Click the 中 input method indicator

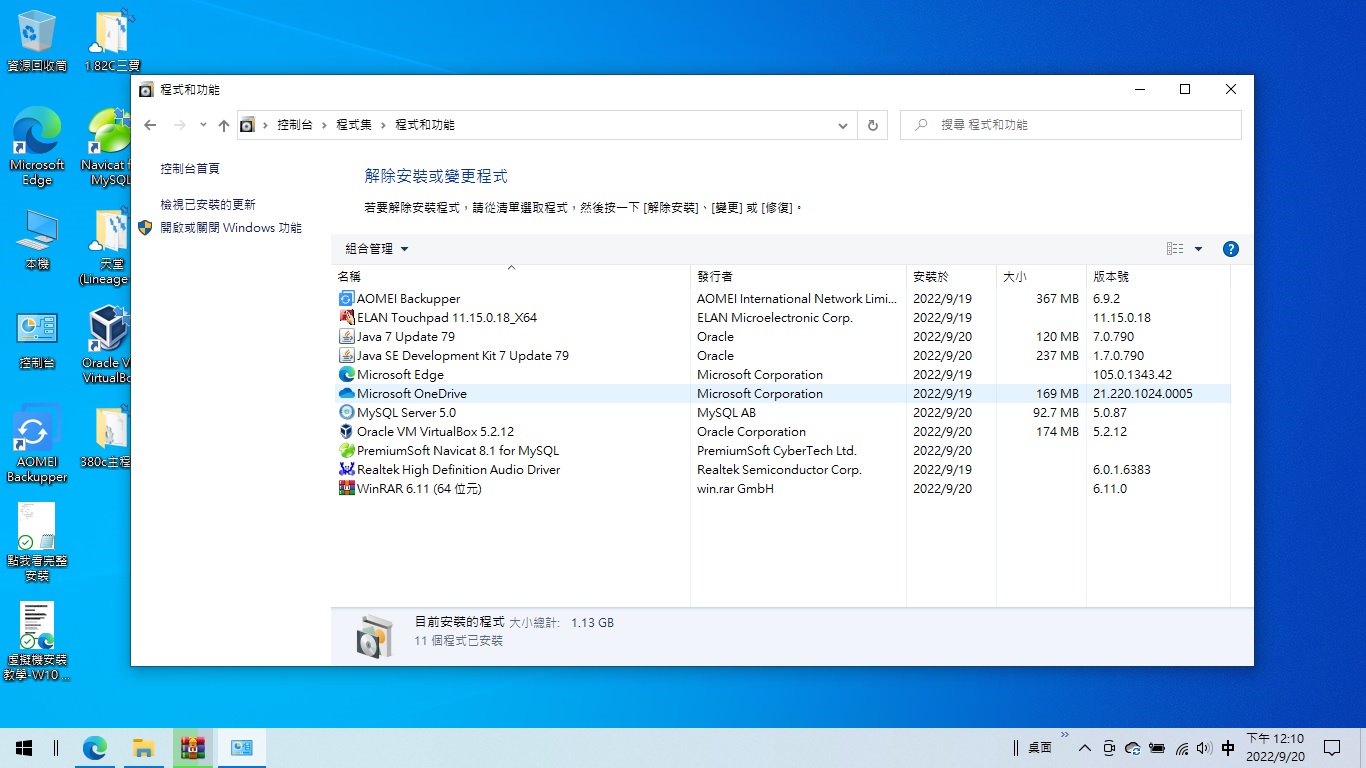pos(1228,748)
